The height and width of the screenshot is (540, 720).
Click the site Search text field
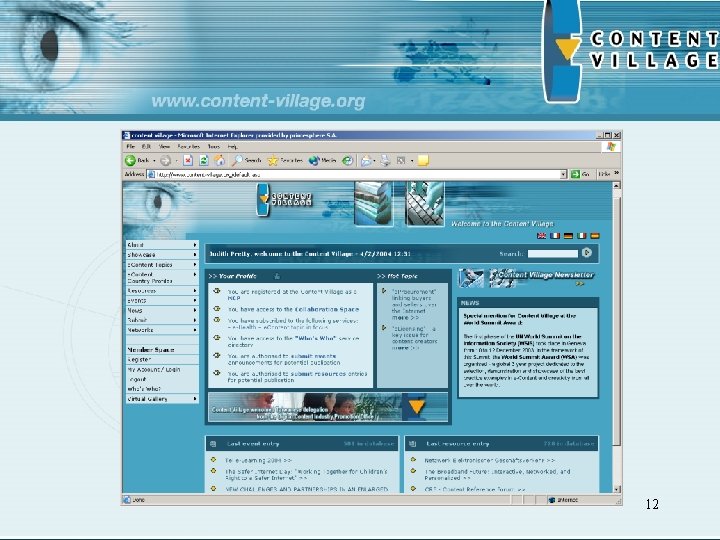pyautogui.click(x=553, y=253)
